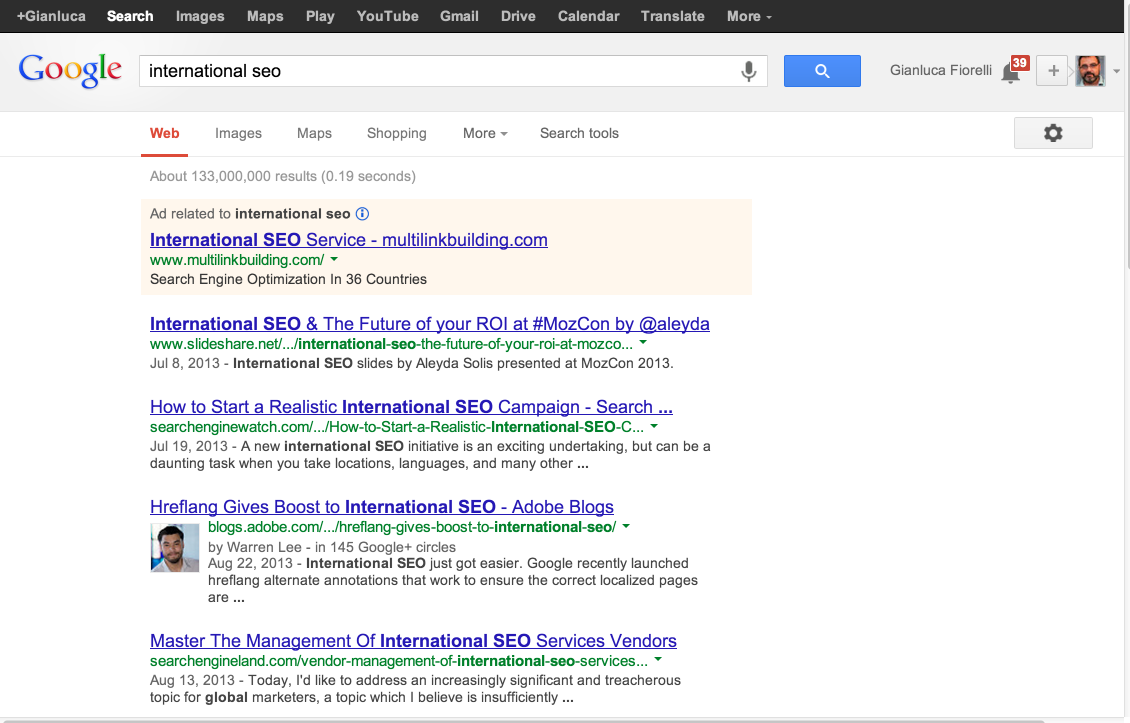Open the notifications bell icon
The height and width of the screenshot is (723, 1130).
[1011, 72]
